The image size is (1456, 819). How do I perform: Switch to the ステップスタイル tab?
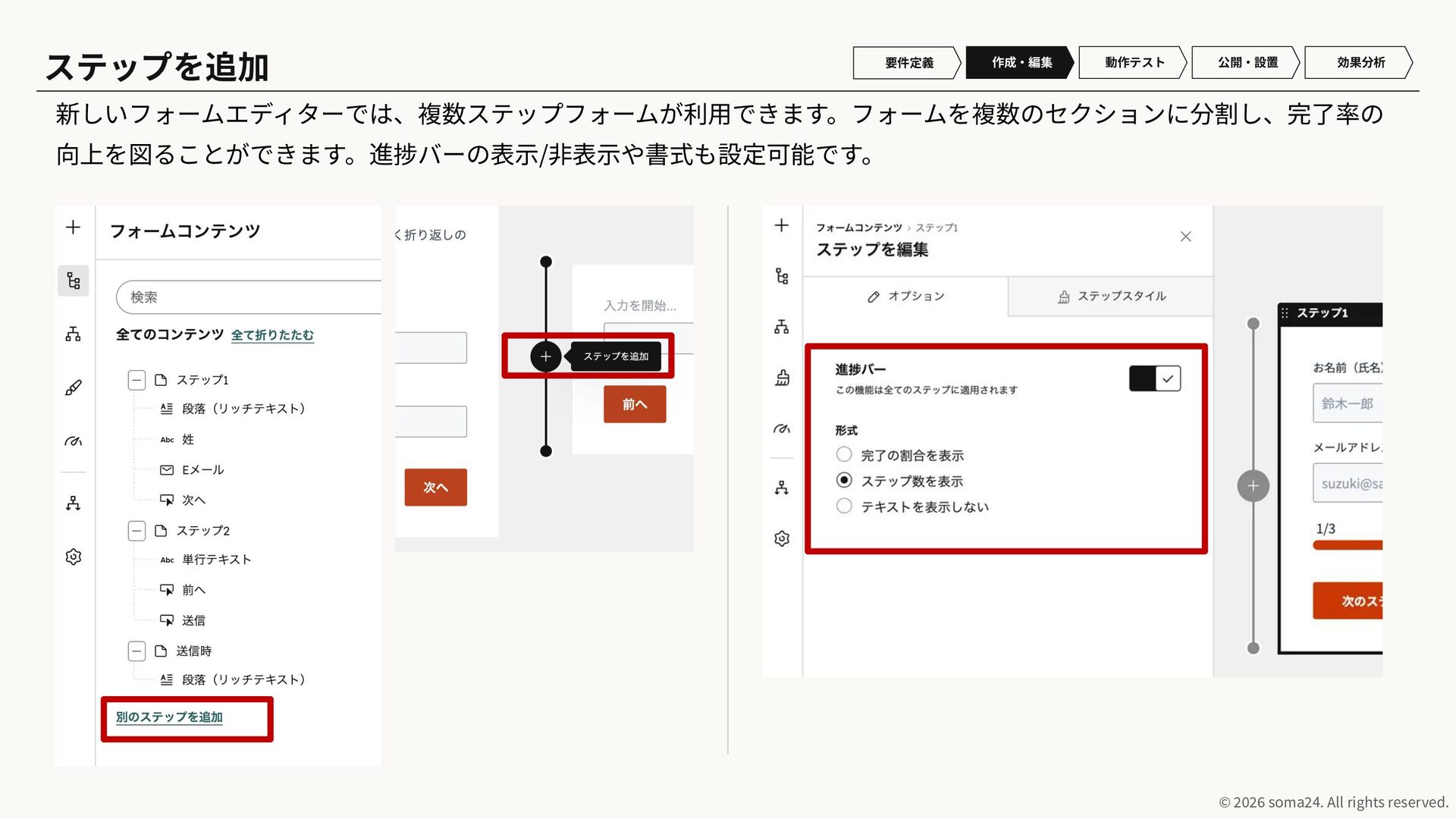click(x=1111, y=297)
